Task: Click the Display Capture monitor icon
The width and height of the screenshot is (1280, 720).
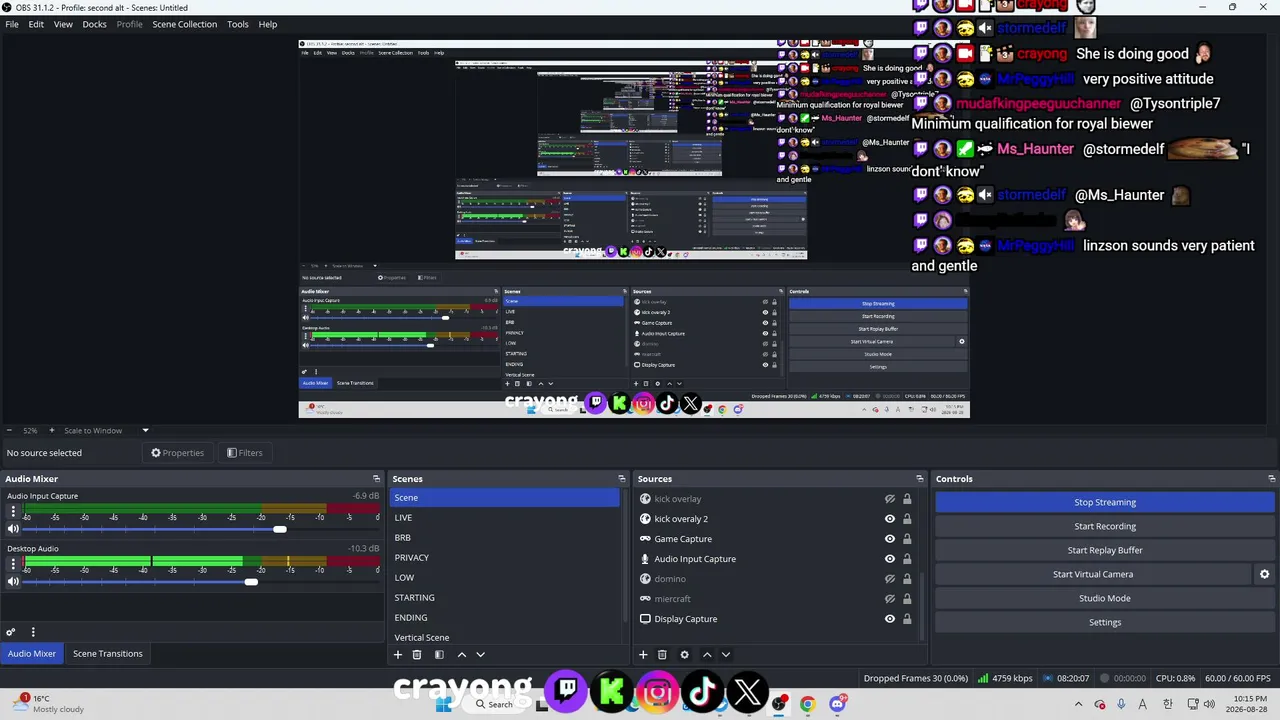Action: click(x=645, y=619)
